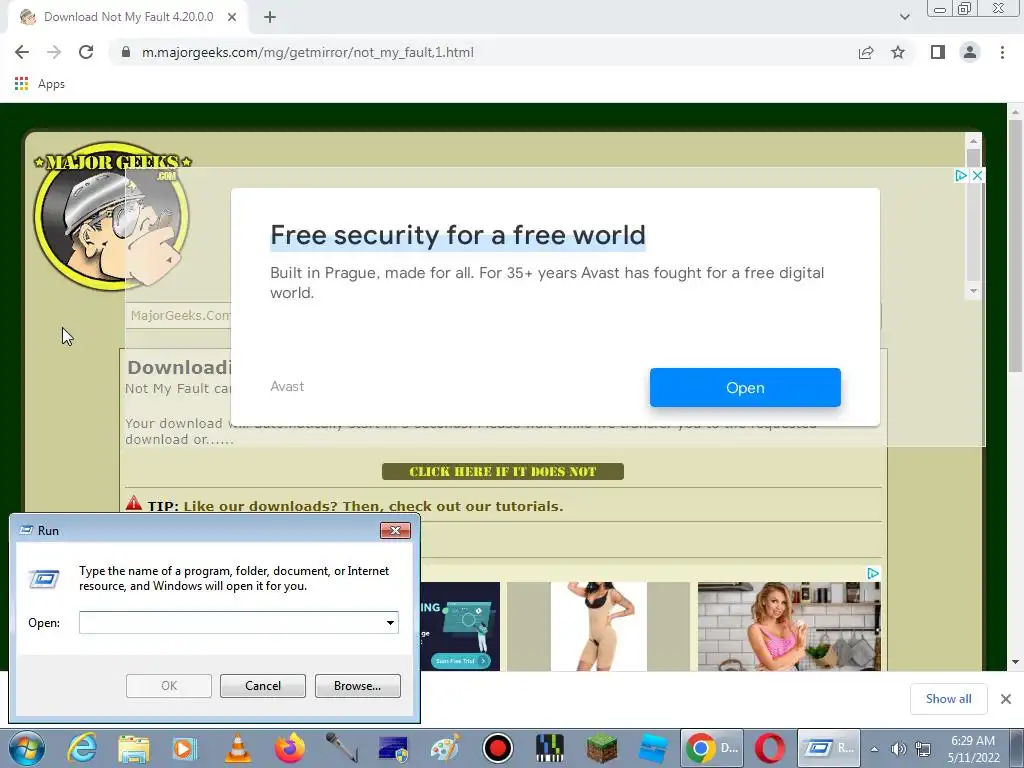The width and height of the screenshot is (1024, 768).
Task: Click the Chrome back arrow
Action: (x=22, y=52)
